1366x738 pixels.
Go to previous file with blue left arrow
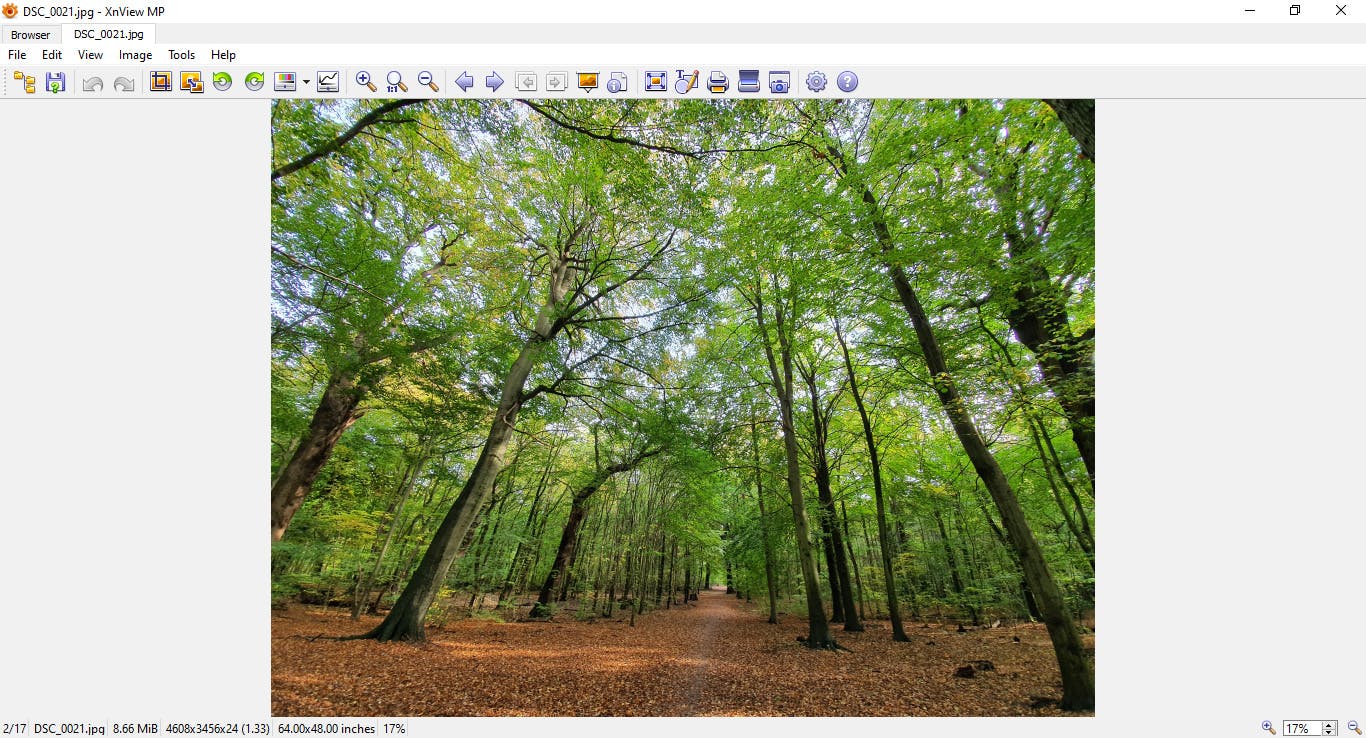pos(464,82)
